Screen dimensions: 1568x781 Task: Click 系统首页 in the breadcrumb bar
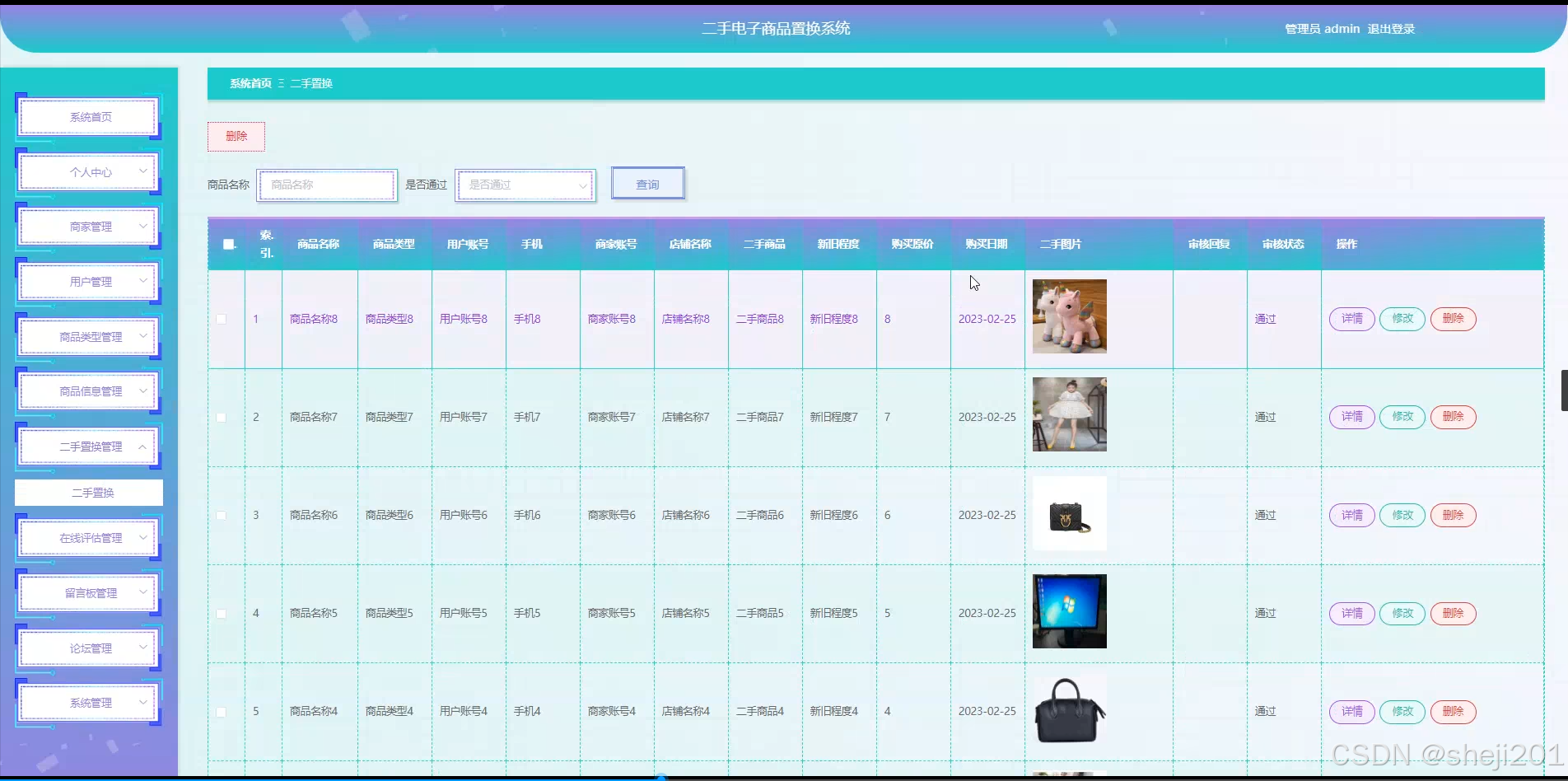[250, 83]
